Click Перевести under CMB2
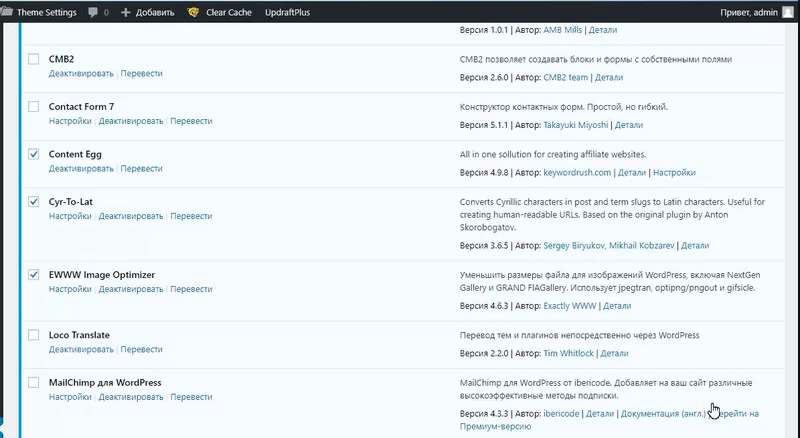The image size is (800, 438). [141, 74]
